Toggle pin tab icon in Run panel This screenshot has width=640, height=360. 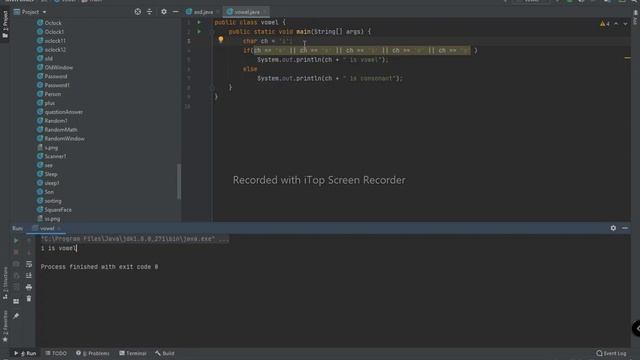tap(16, 316)
